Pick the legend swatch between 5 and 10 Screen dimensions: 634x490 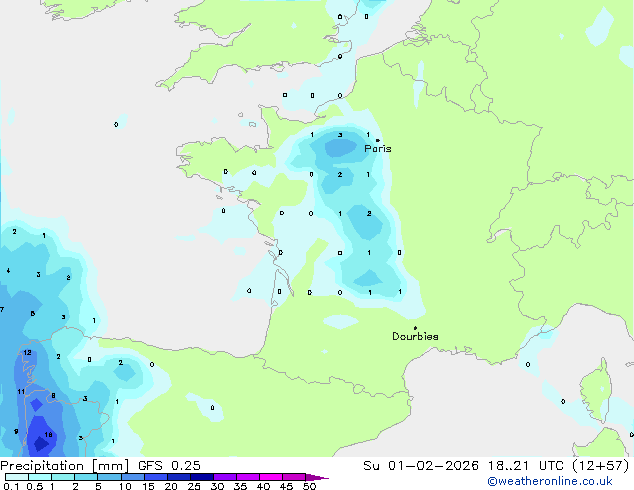click(x=110, y=477)
